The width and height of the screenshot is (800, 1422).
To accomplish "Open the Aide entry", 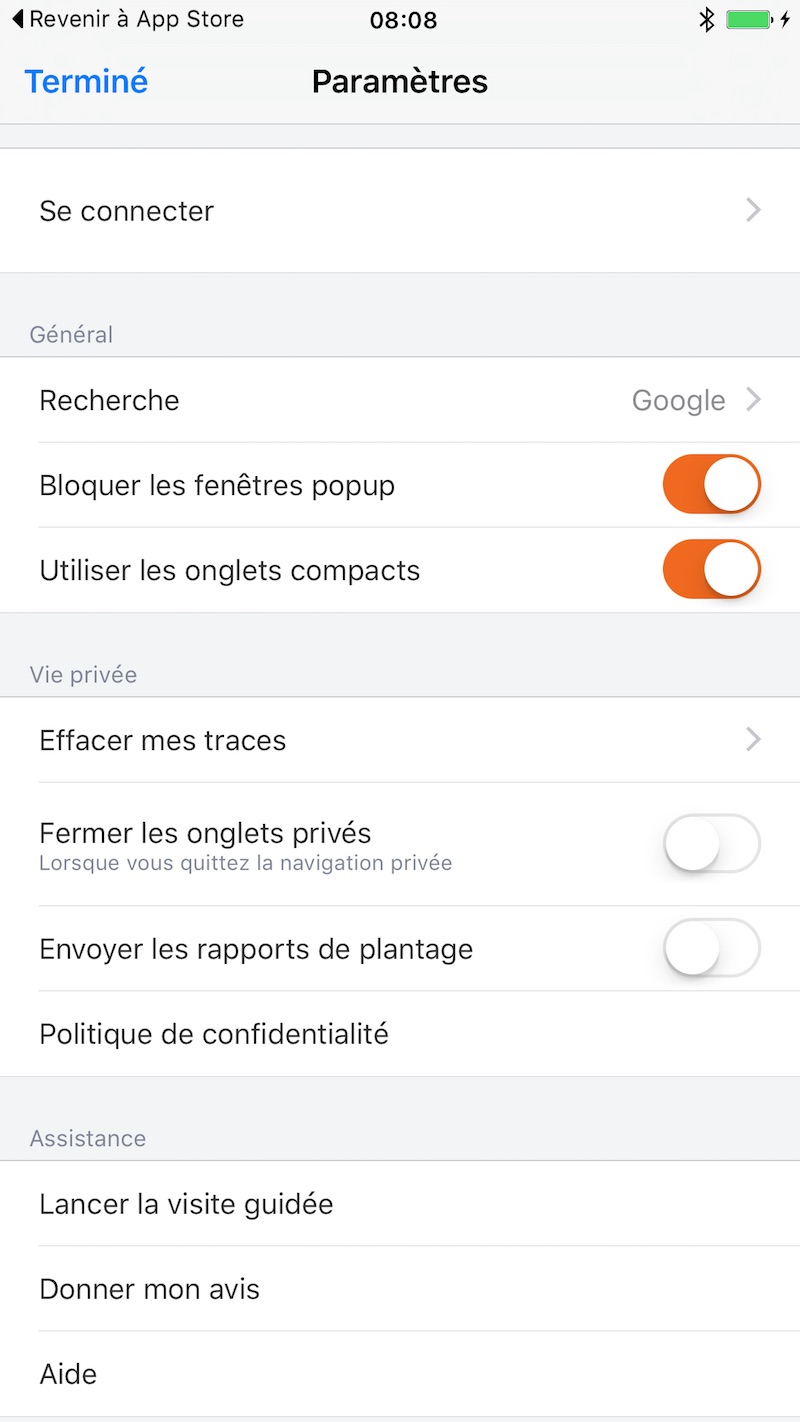I will (68, 1374).
